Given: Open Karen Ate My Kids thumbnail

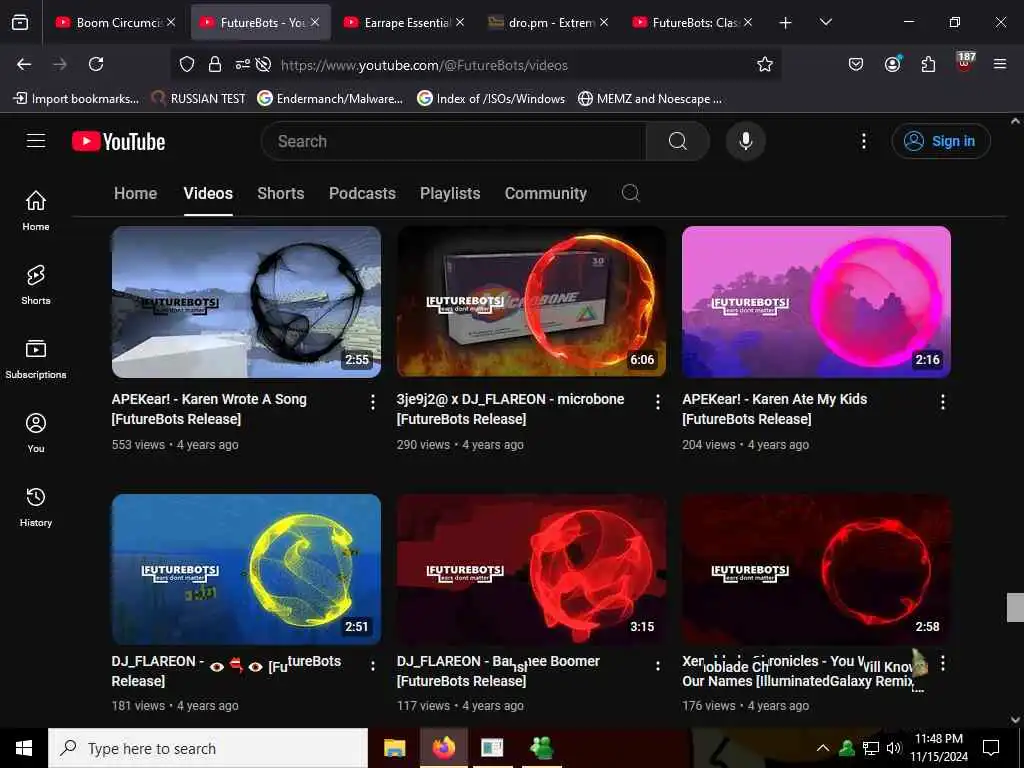Looking at the screenshot, I should [816, 302].
